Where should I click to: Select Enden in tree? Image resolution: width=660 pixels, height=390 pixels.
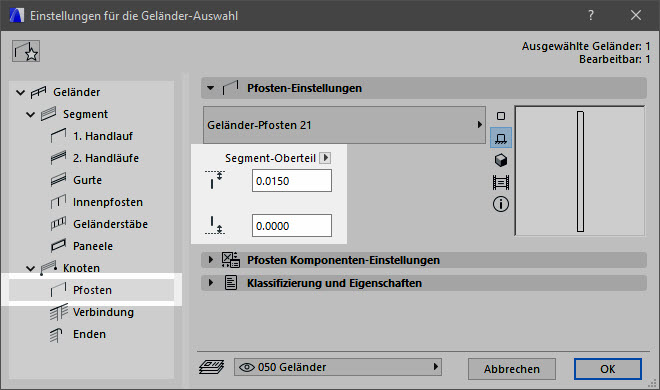point(89,334)
